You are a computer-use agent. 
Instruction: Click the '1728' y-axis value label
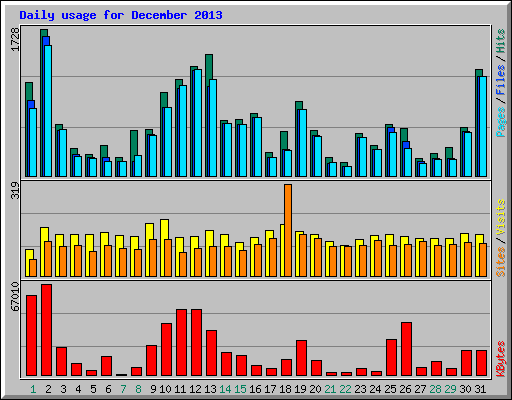(15, 39)
